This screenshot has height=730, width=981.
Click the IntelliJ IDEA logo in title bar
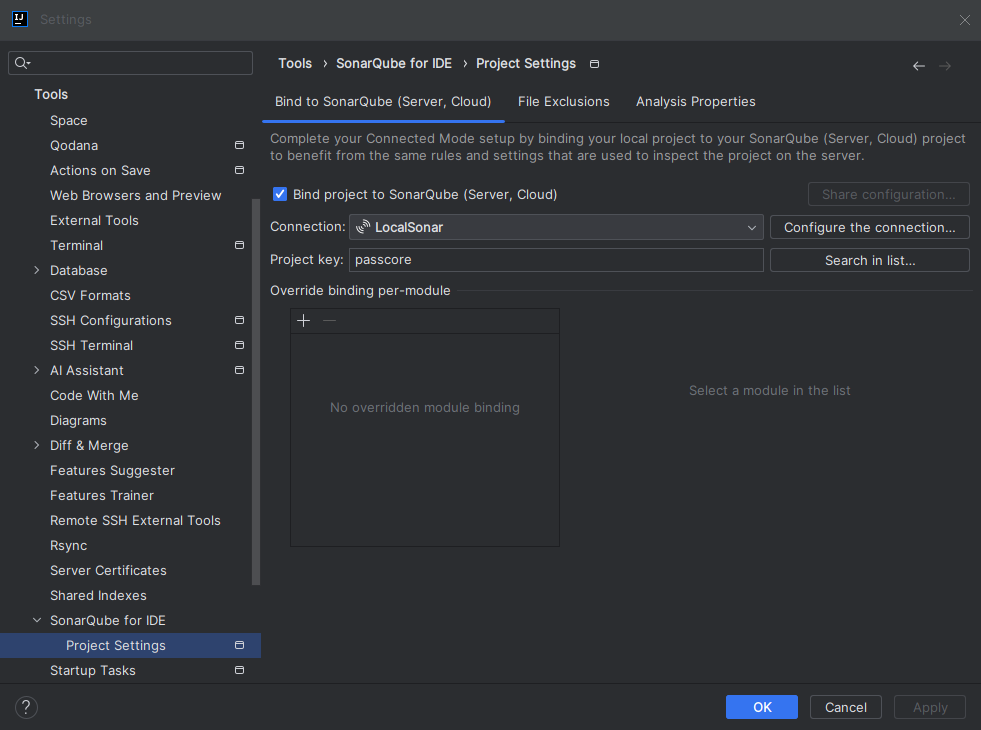tap(19, 19)
